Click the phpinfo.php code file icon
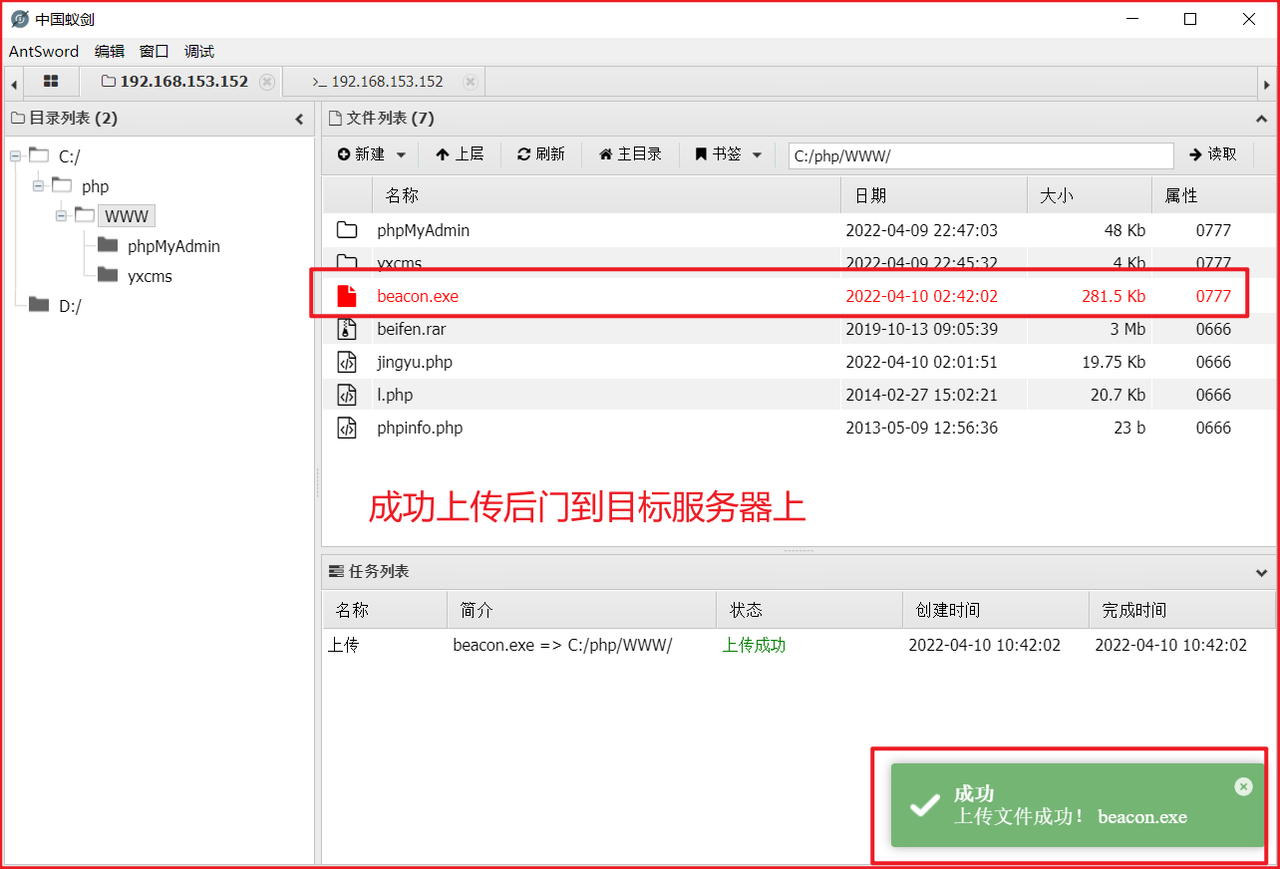This screenshot has width=1280, height=869. (347, 428)
